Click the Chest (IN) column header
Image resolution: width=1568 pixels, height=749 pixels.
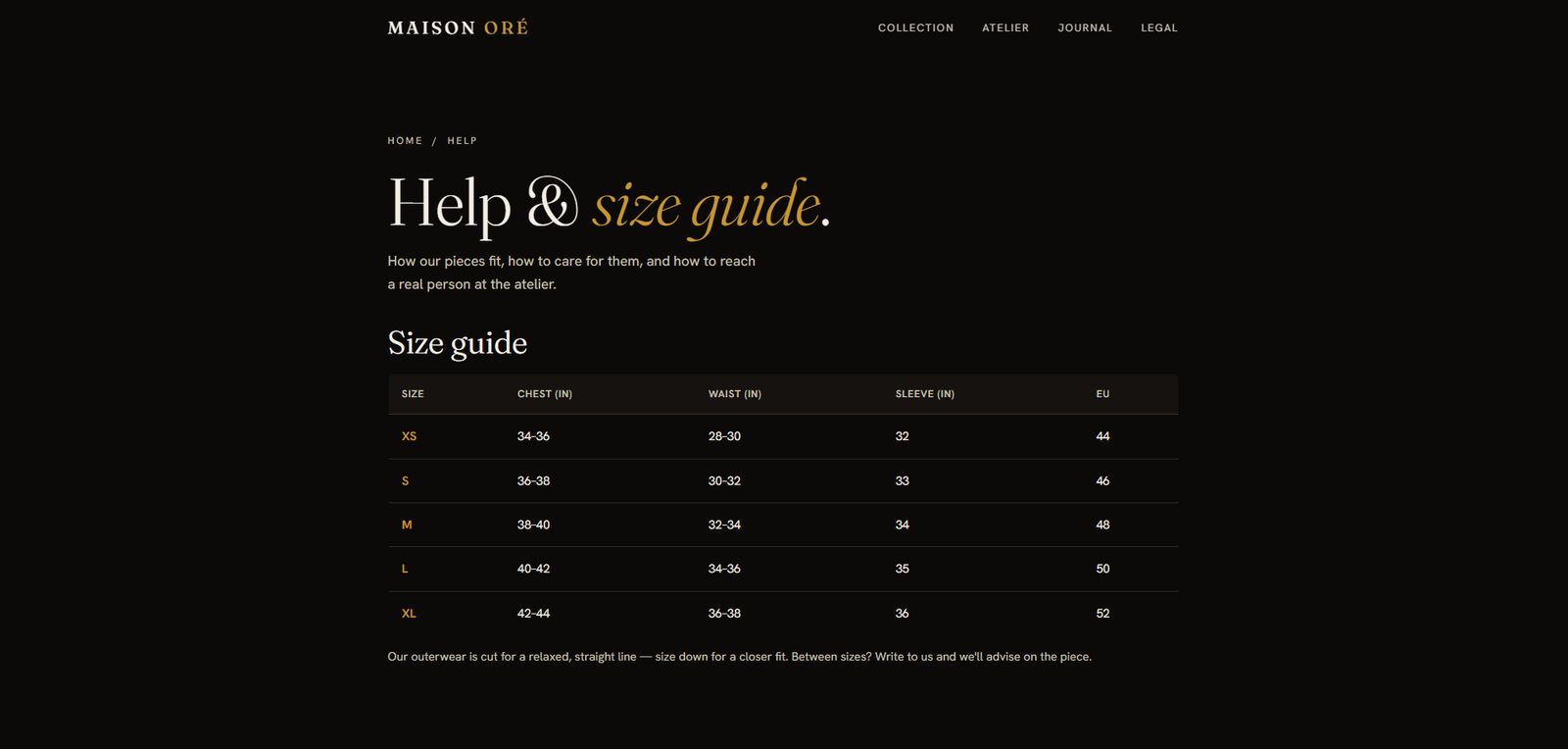click(545, 394)
